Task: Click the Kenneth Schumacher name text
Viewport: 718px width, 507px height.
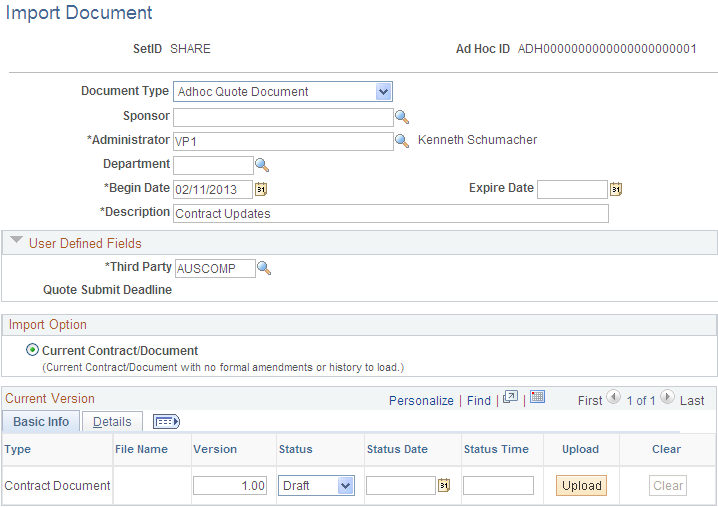Action: [477, 140]
